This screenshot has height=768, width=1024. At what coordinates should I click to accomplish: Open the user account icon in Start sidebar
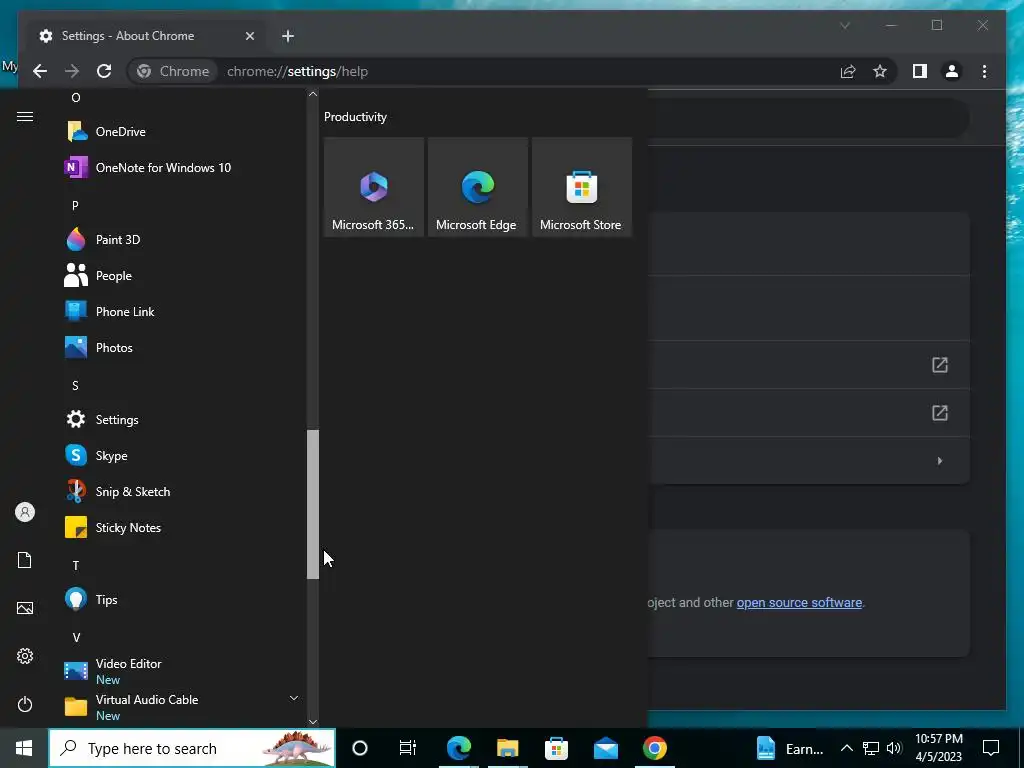[25, 512]
